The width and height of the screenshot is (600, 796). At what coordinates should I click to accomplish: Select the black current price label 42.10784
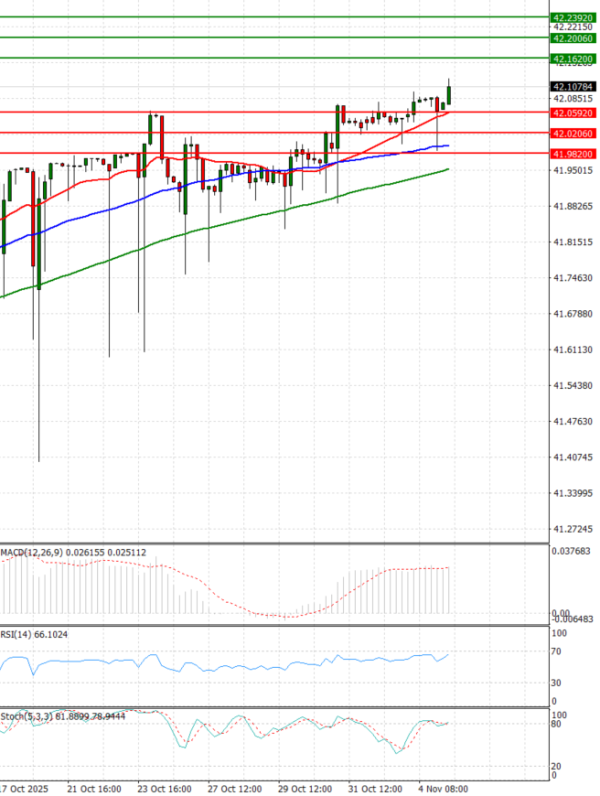click(x=574, y=87)
